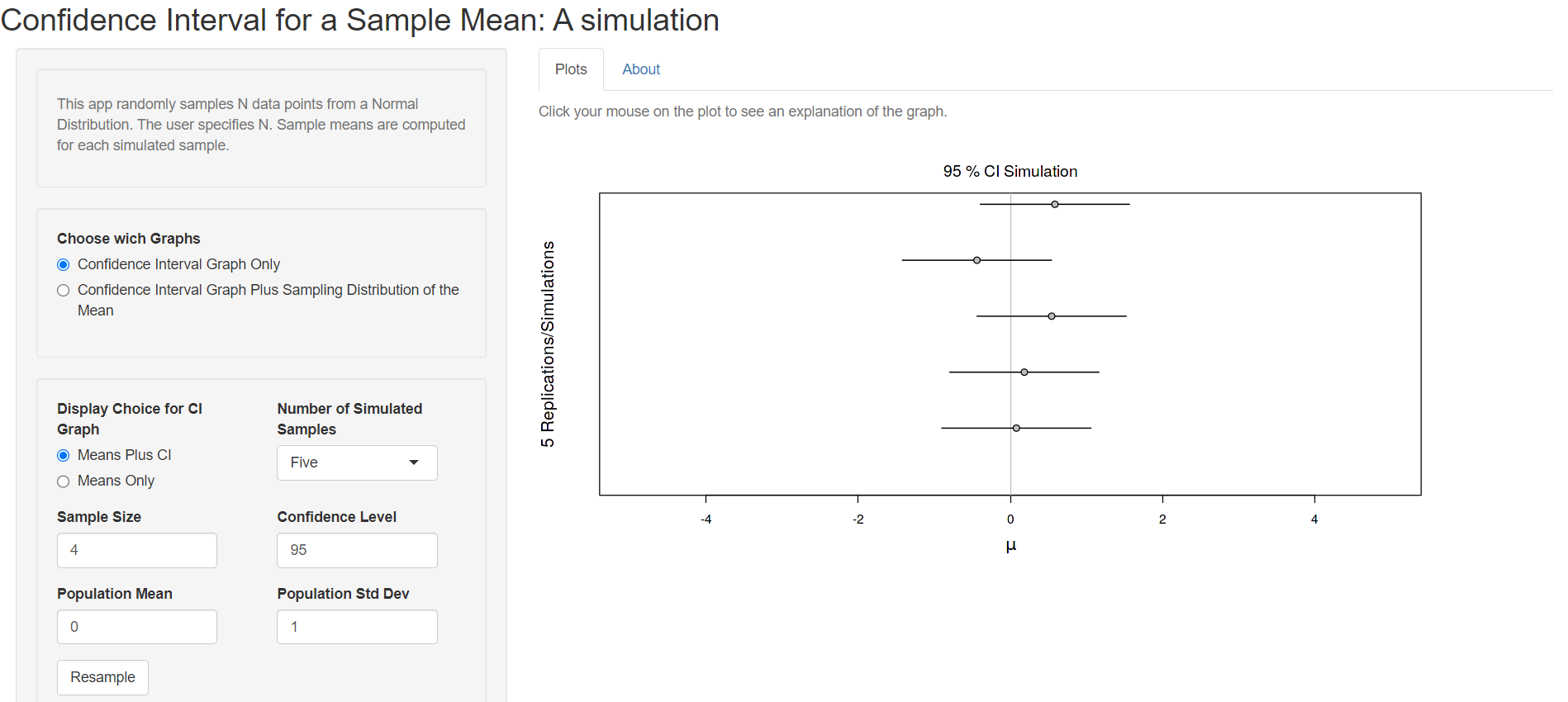Click the dropdown arrow beside Five

[x=414, y=463]
